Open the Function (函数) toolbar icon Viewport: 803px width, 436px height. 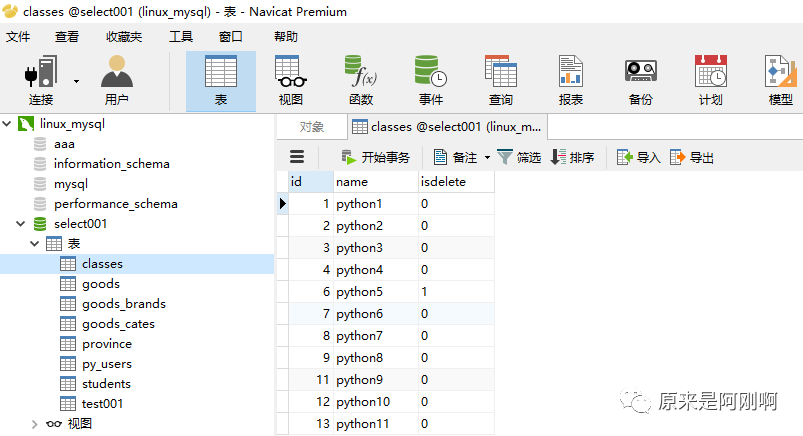coord(361,80)
